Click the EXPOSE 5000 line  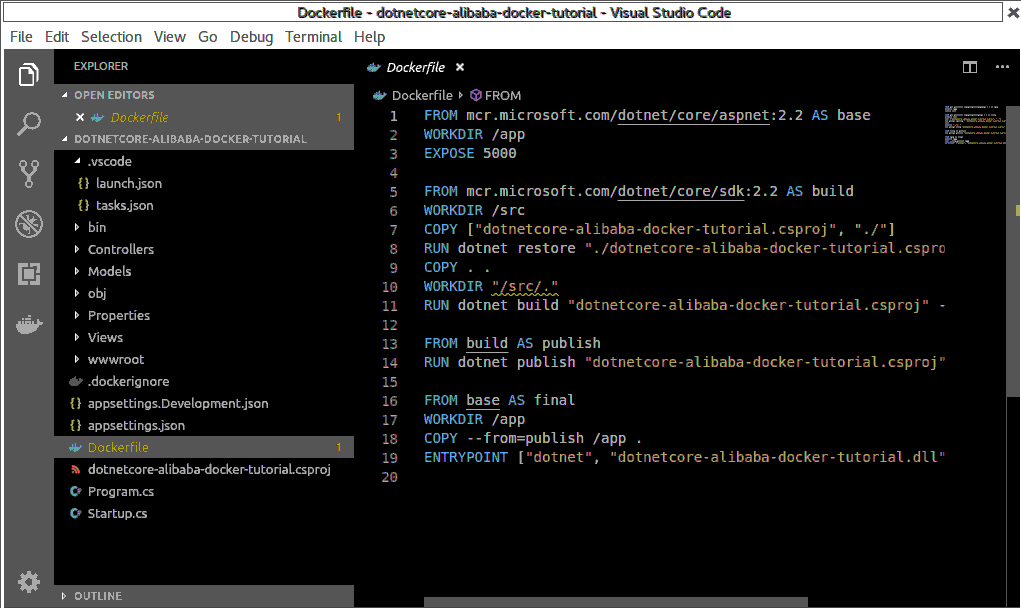[469, 153]
